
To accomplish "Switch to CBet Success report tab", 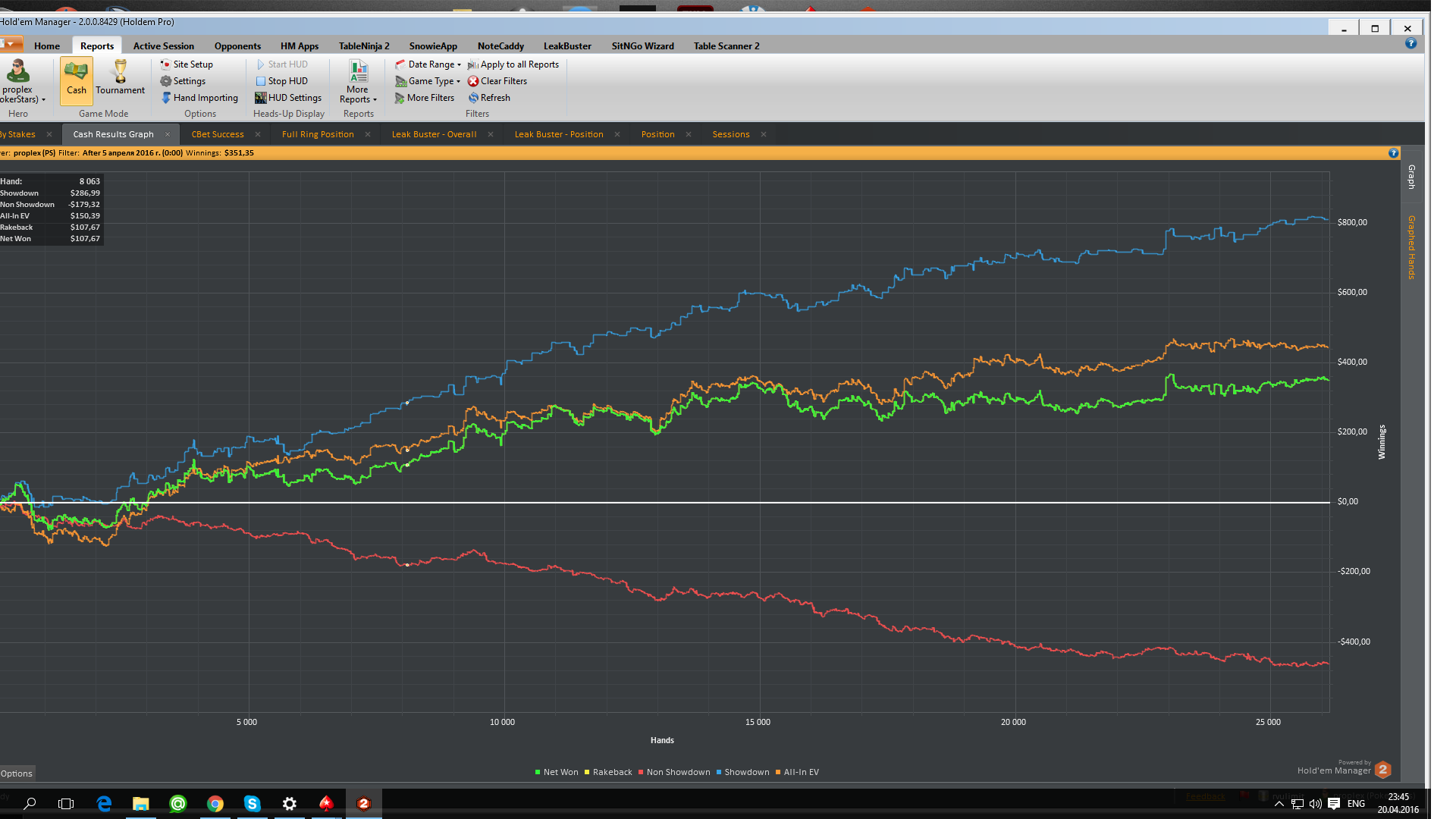I will coord(218,135).
